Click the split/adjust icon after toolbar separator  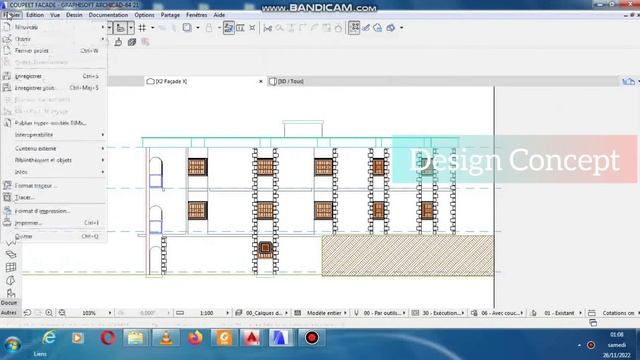[268, 28]
